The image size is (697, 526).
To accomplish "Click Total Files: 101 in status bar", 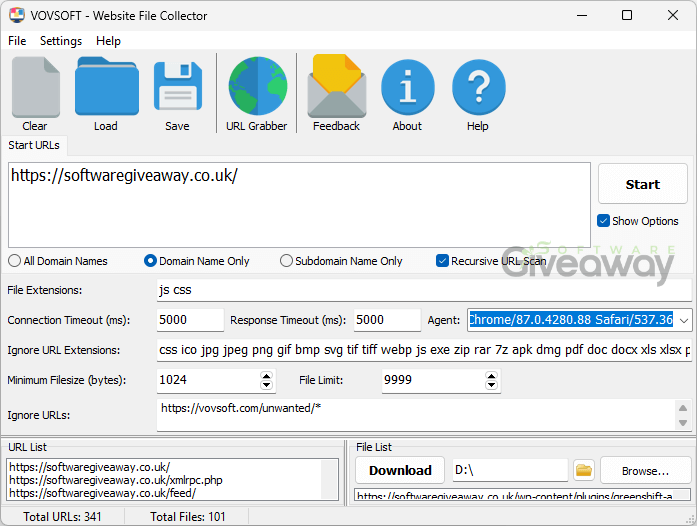I will 188,517.
